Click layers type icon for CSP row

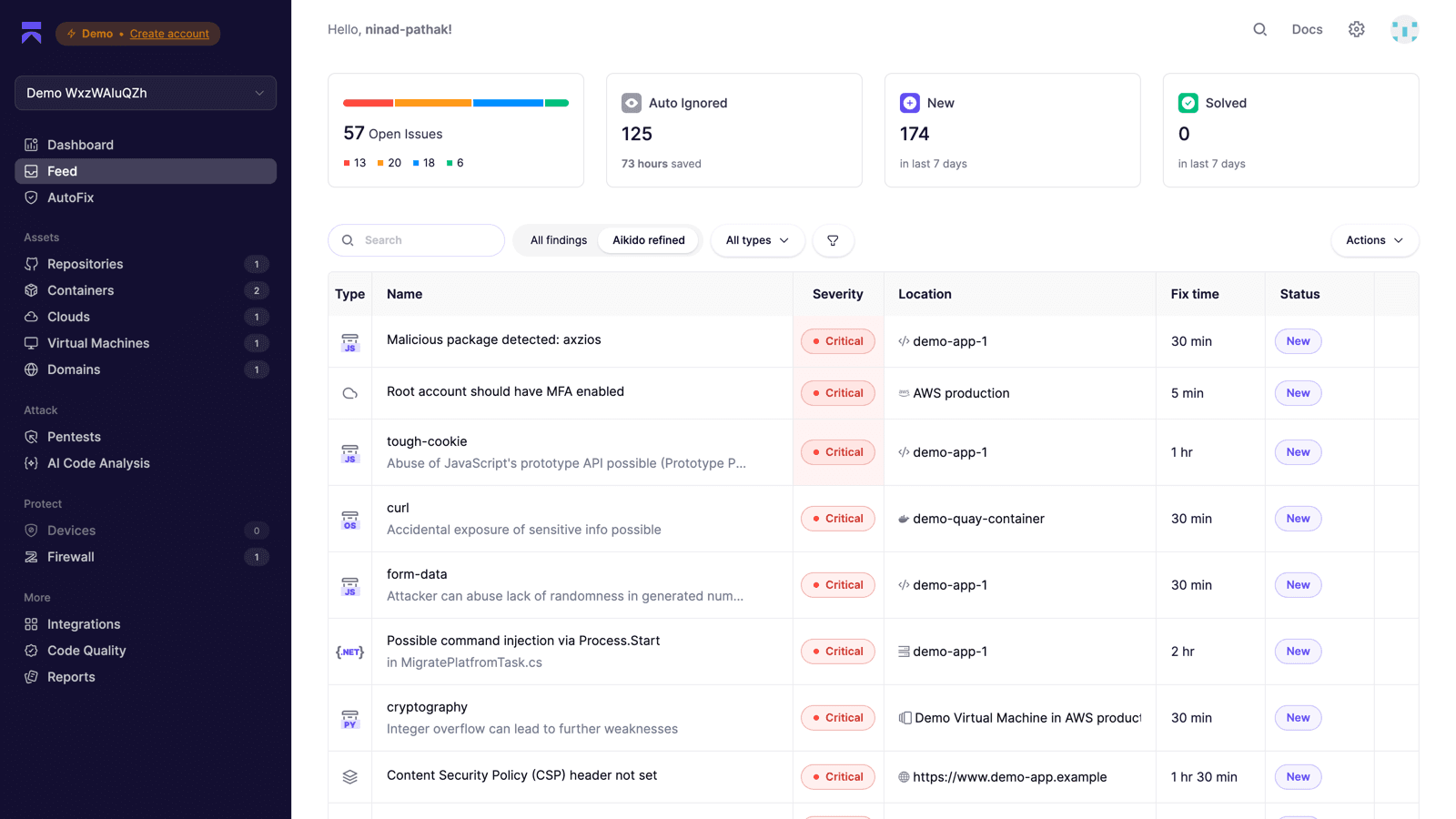click(350, 777)
